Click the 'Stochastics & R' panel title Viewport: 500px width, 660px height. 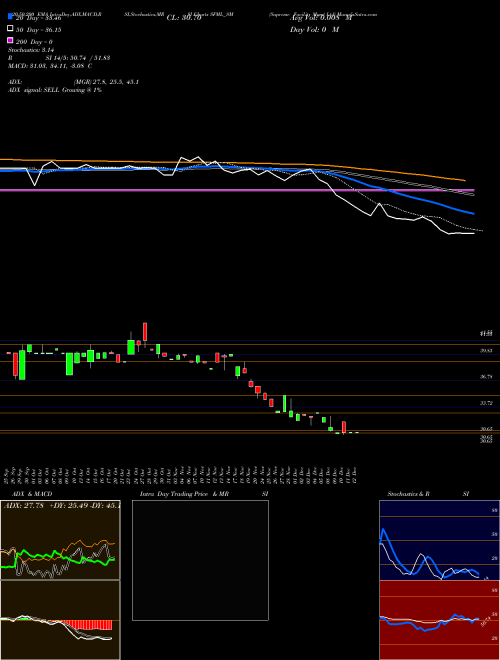point(409,494)
